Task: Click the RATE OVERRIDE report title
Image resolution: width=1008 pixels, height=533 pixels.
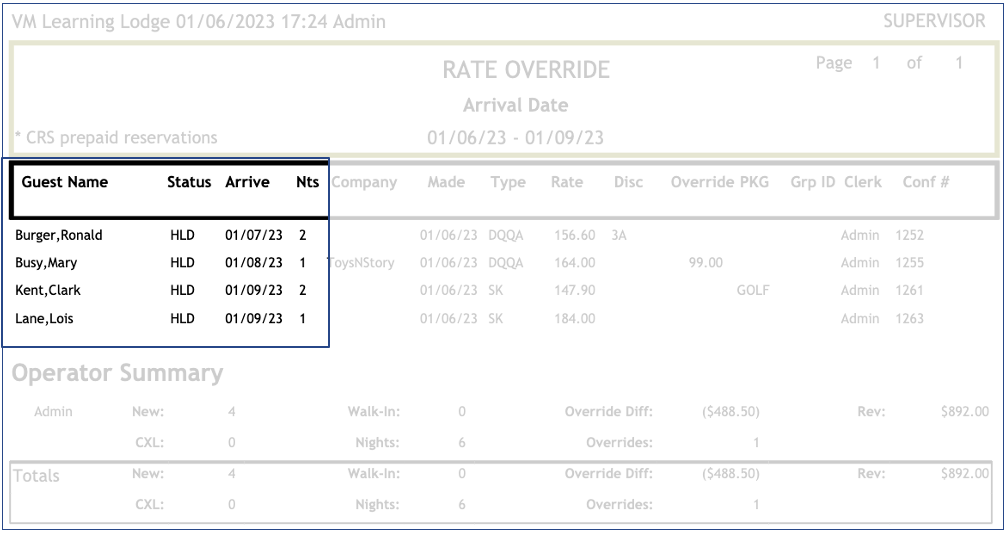Action: (526, 71)
